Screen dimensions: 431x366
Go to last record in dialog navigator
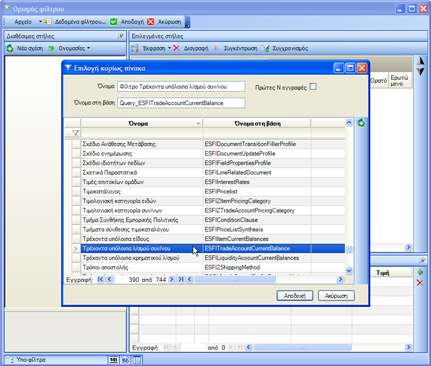tap(181, 279)
